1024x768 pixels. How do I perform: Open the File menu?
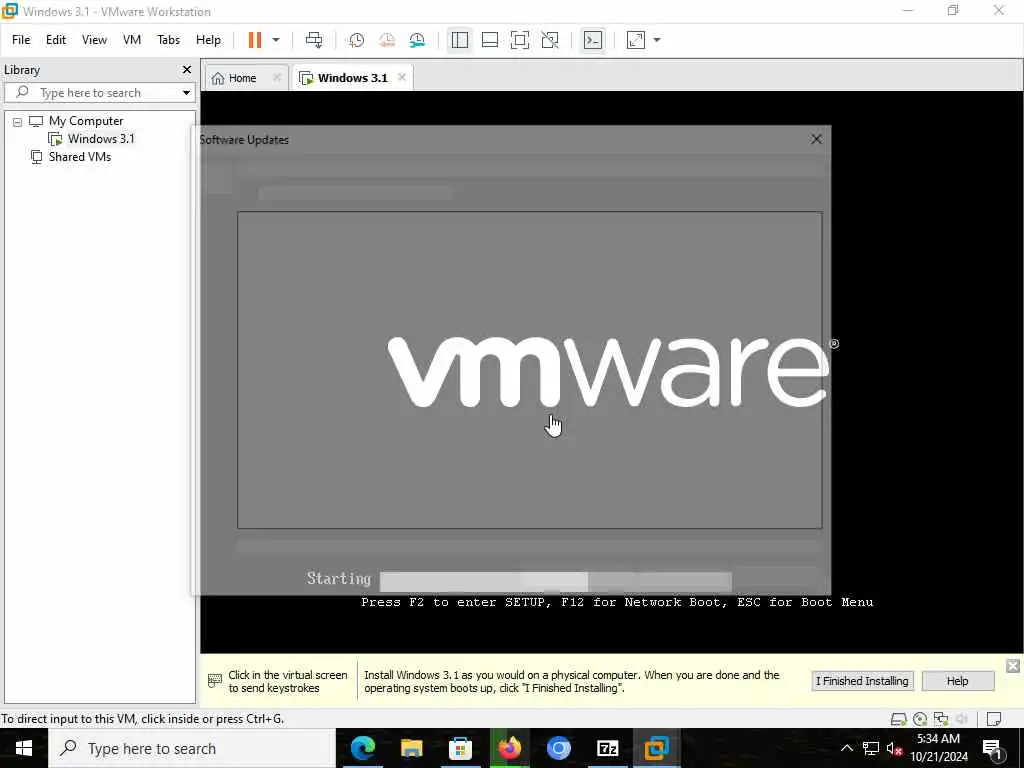[x=21, y=40]
